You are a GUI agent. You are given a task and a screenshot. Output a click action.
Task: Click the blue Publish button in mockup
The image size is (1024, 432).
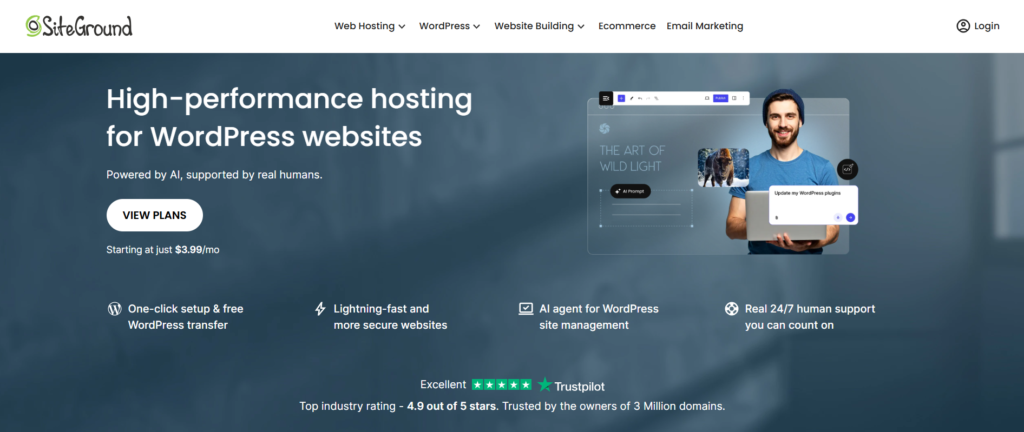720,98
